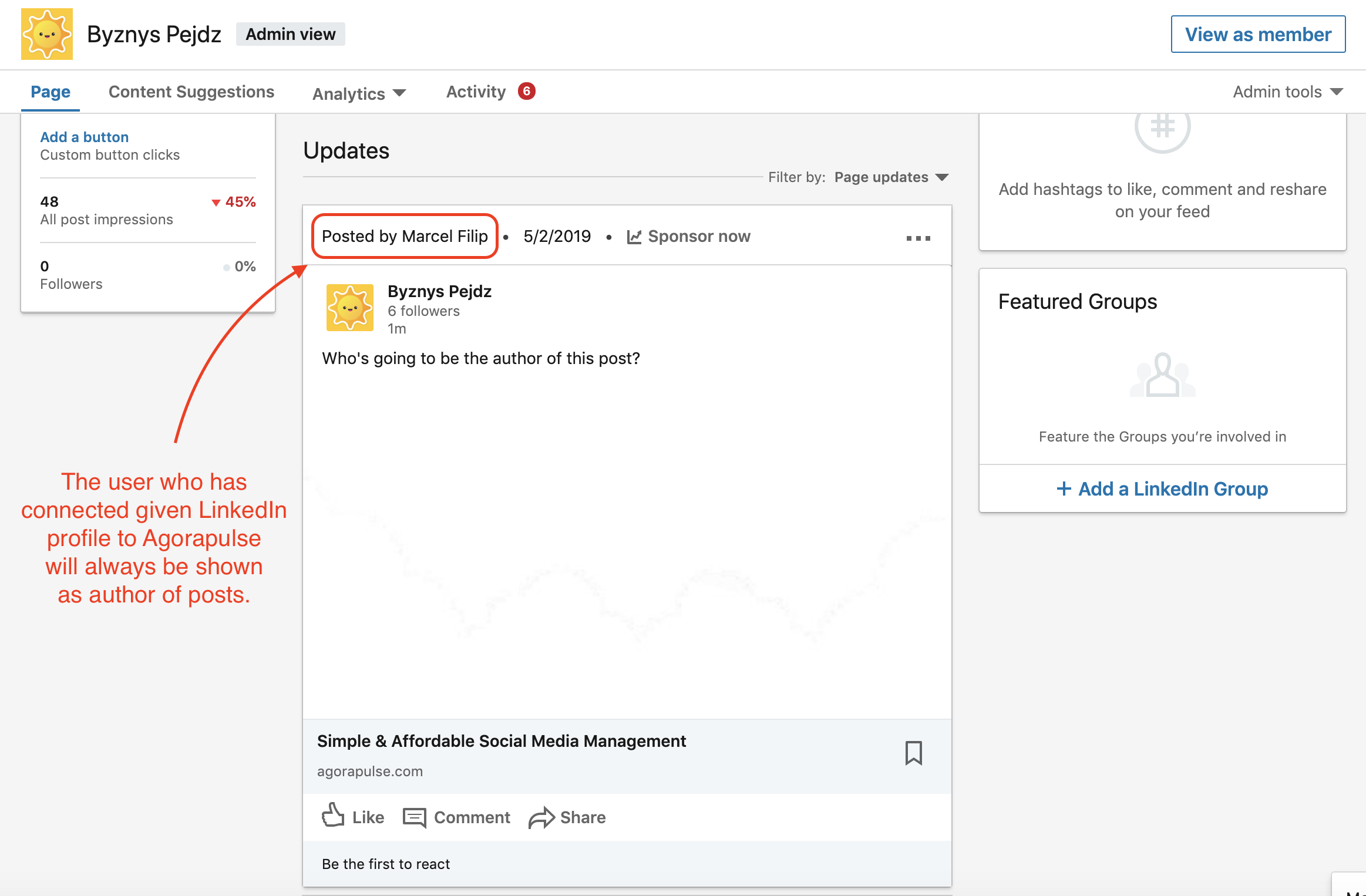1366x896 pixels.
Task: Click the Byznys Pejdz sun logo in header
Action: click(47, 34)
